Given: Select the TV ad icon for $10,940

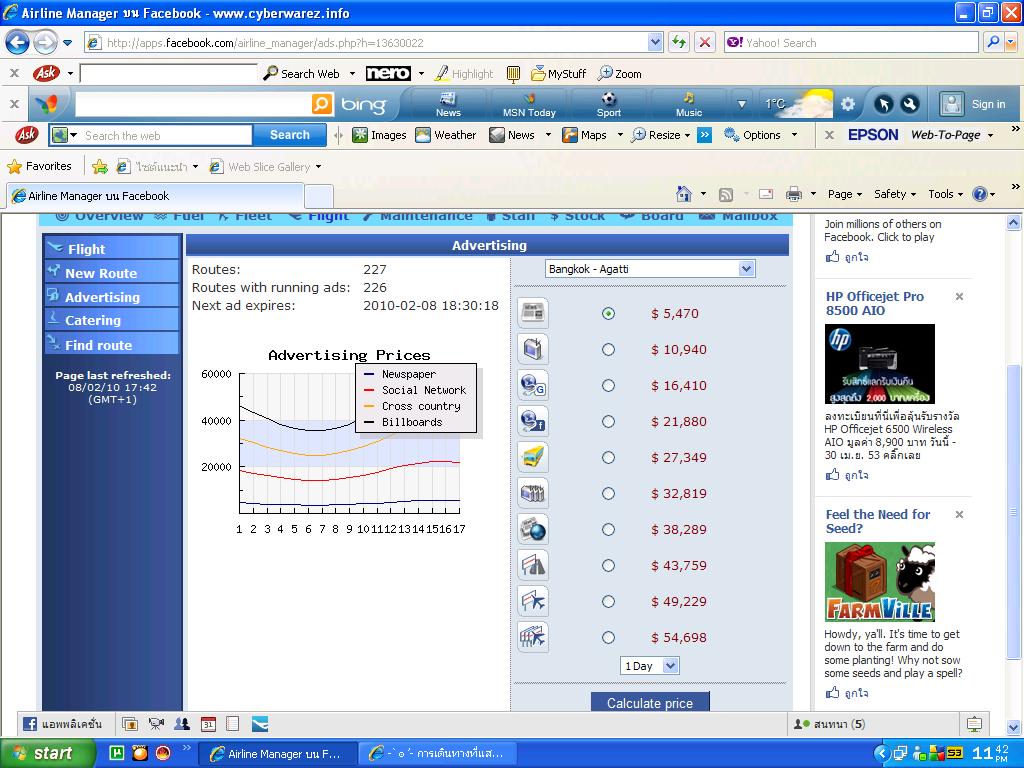Looking at the screenshot, I should coord(533,349).
